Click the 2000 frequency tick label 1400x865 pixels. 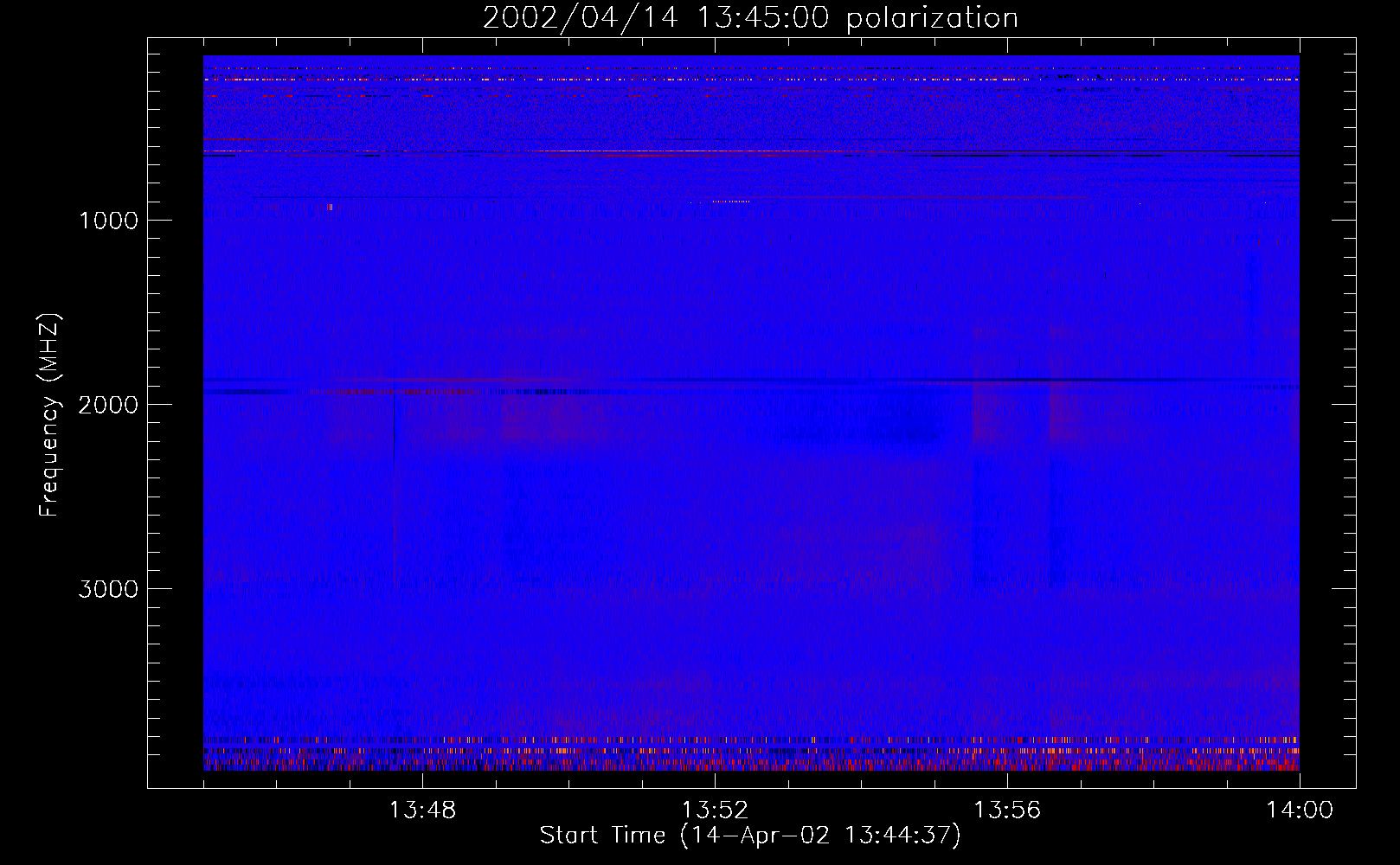pyautogui.click(x=108, y=405)
